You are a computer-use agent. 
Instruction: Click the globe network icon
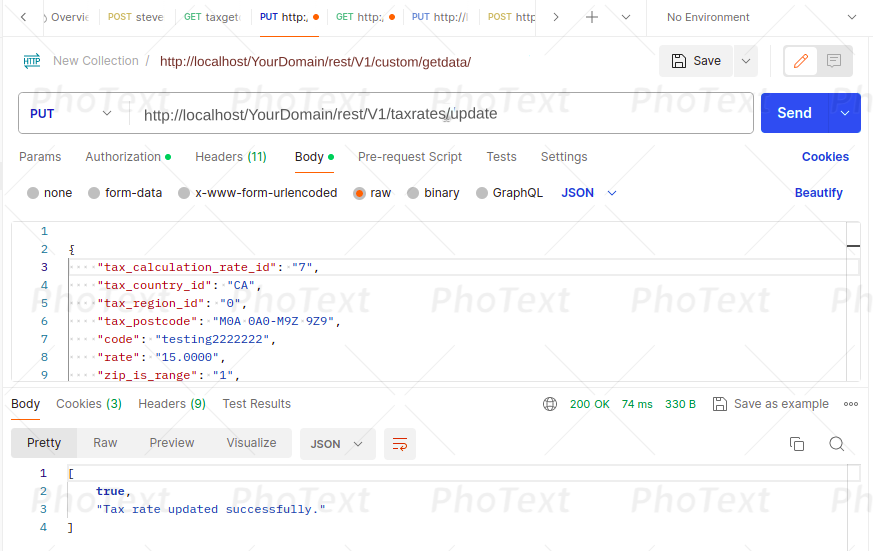click(x=550, y=404)
